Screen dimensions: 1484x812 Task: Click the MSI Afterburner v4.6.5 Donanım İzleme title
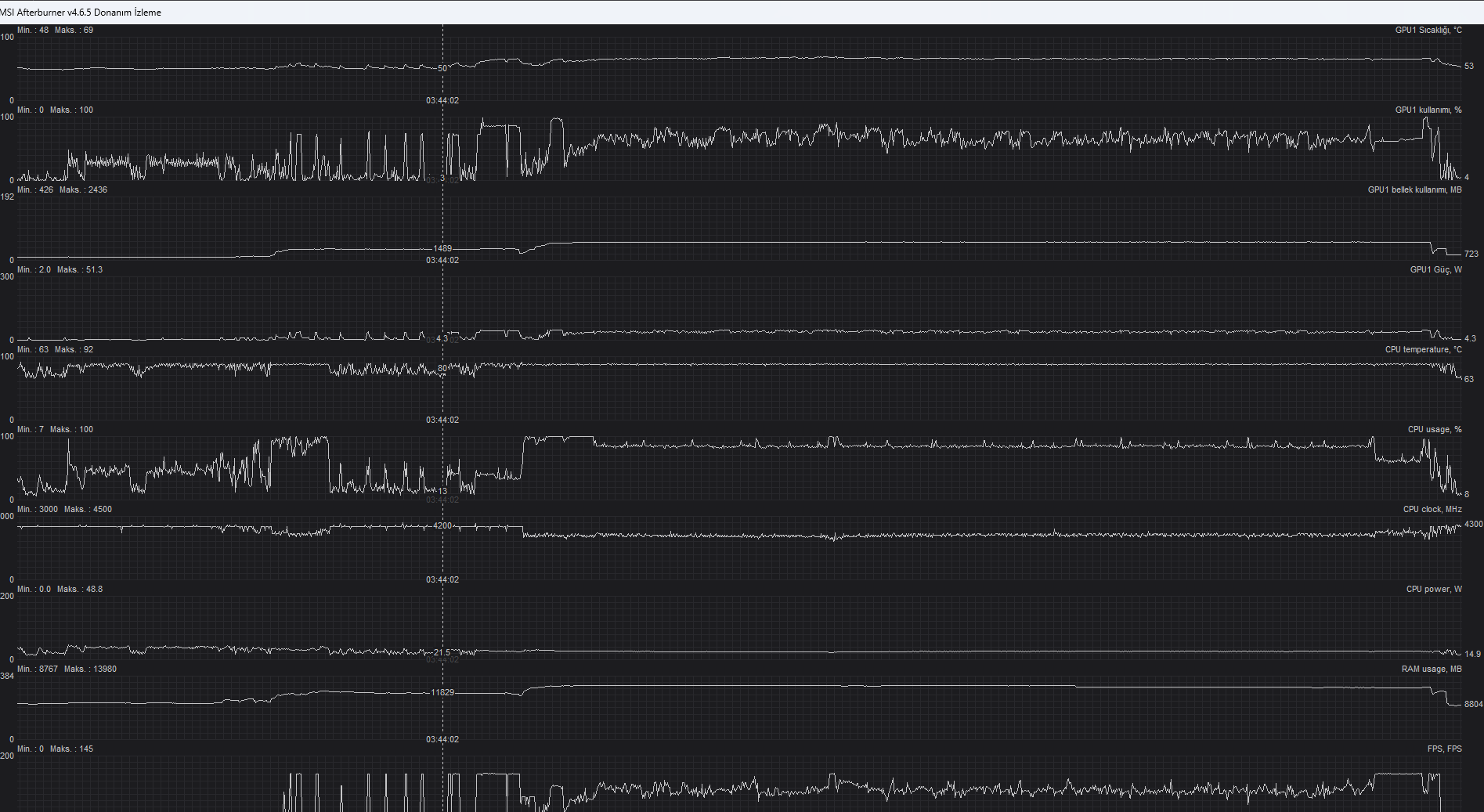81,13
